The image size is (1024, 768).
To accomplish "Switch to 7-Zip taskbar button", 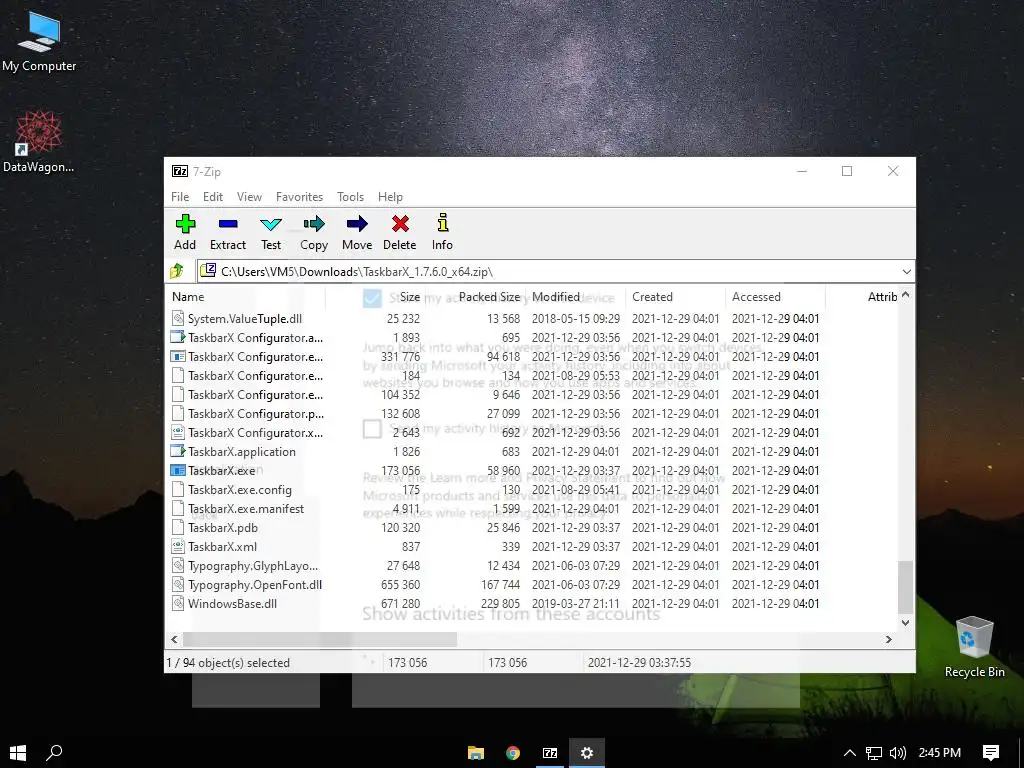I will coord(551,753).
